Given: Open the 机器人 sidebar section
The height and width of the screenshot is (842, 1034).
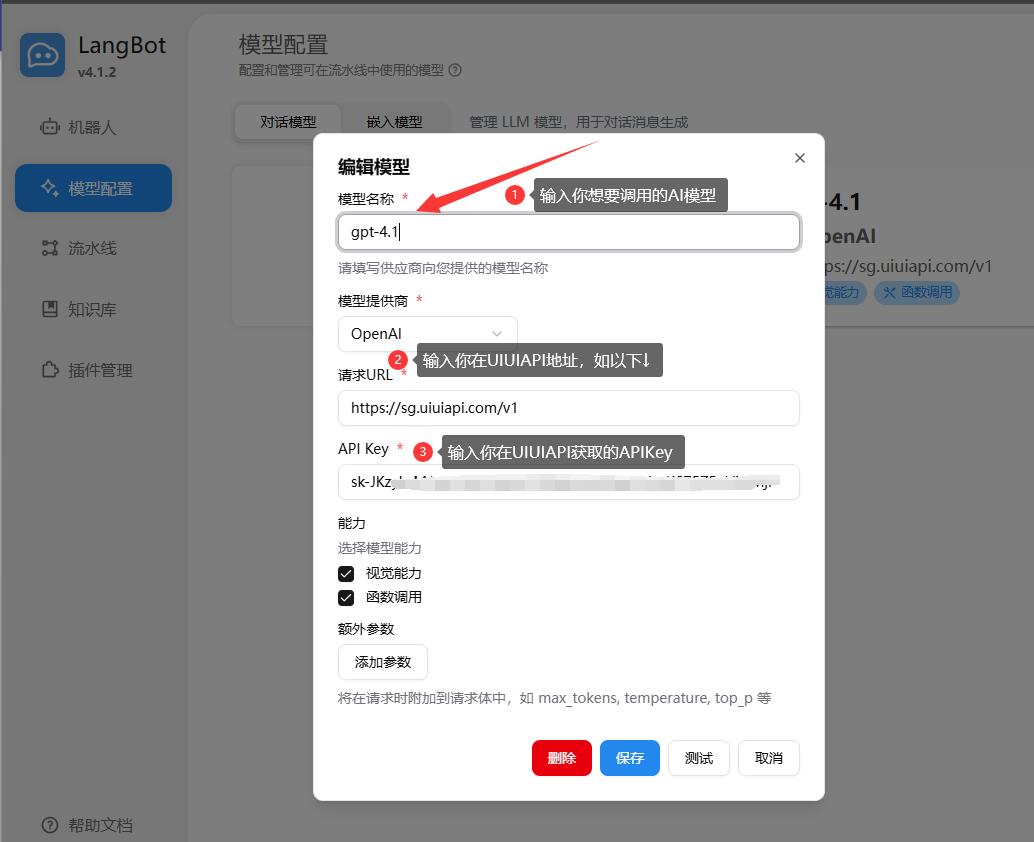Looking at the screenshot, I should click(x=93, y=127).
